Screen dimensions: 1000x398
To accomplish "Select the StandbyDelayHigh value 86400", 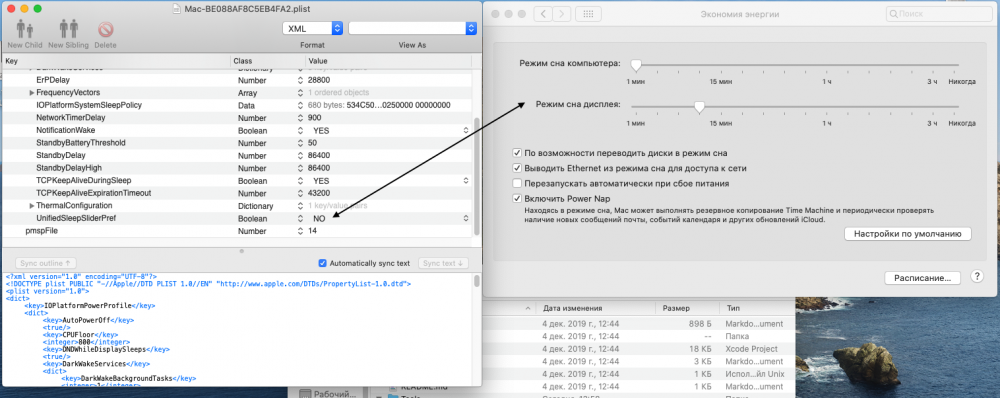I will (x=319, y=168).
